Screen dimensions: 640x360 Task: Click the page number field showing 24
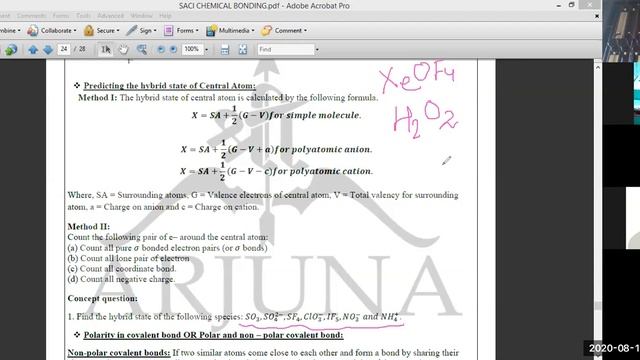(x=64, y=49)
